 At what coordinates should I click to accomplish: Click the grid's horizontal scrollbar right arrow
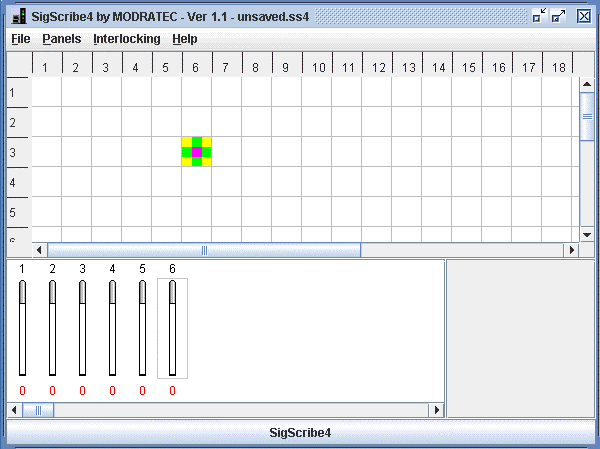point(572,250)
